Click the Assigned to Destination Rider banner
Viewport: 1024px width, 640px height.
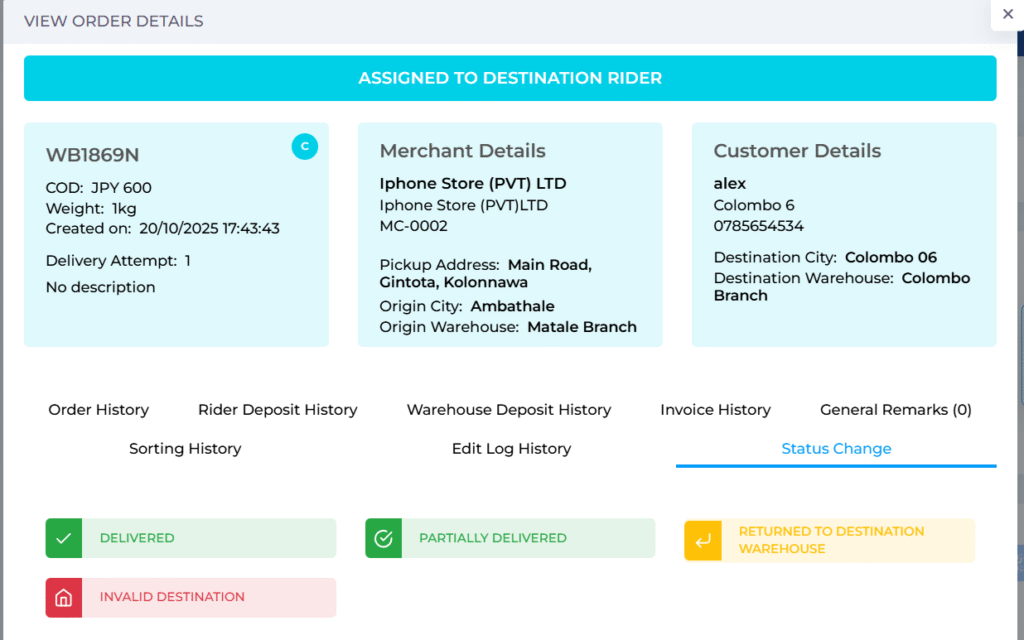tap(510, 78)
